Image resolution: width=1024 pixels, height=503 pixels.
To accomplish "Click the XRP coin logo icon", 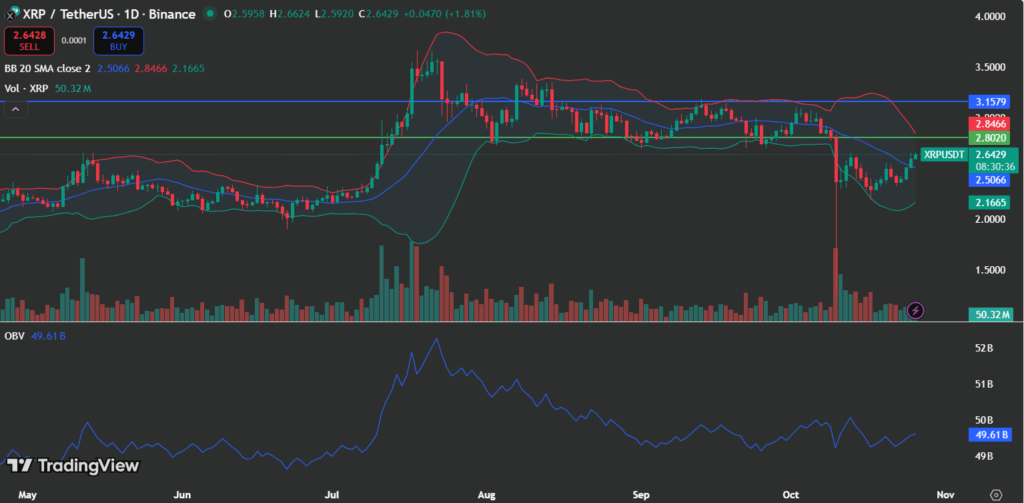I will point(11,14).
